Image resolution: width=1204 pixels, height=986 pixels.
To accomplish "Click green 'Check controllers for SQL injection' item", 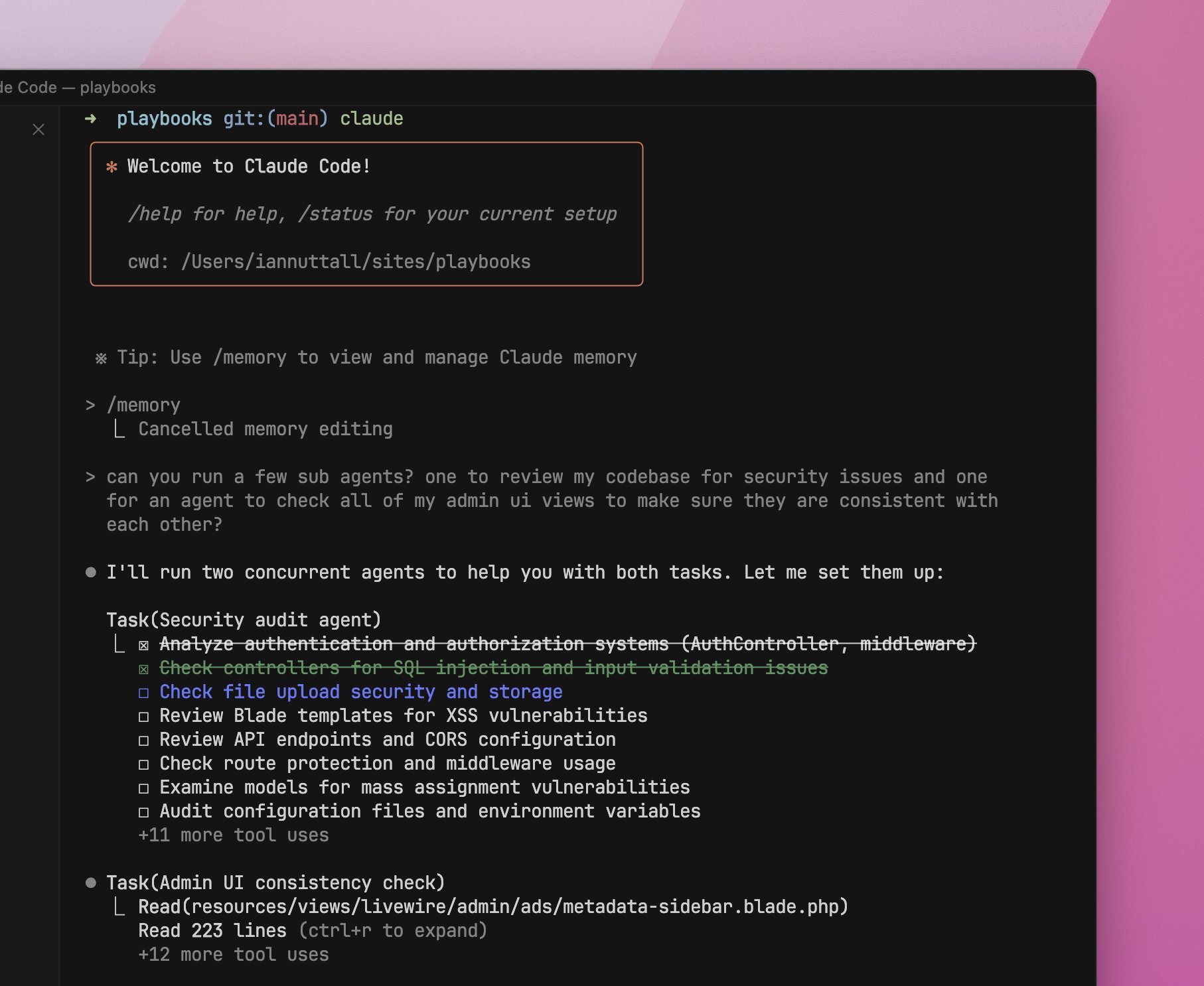I will click(494, 668).
